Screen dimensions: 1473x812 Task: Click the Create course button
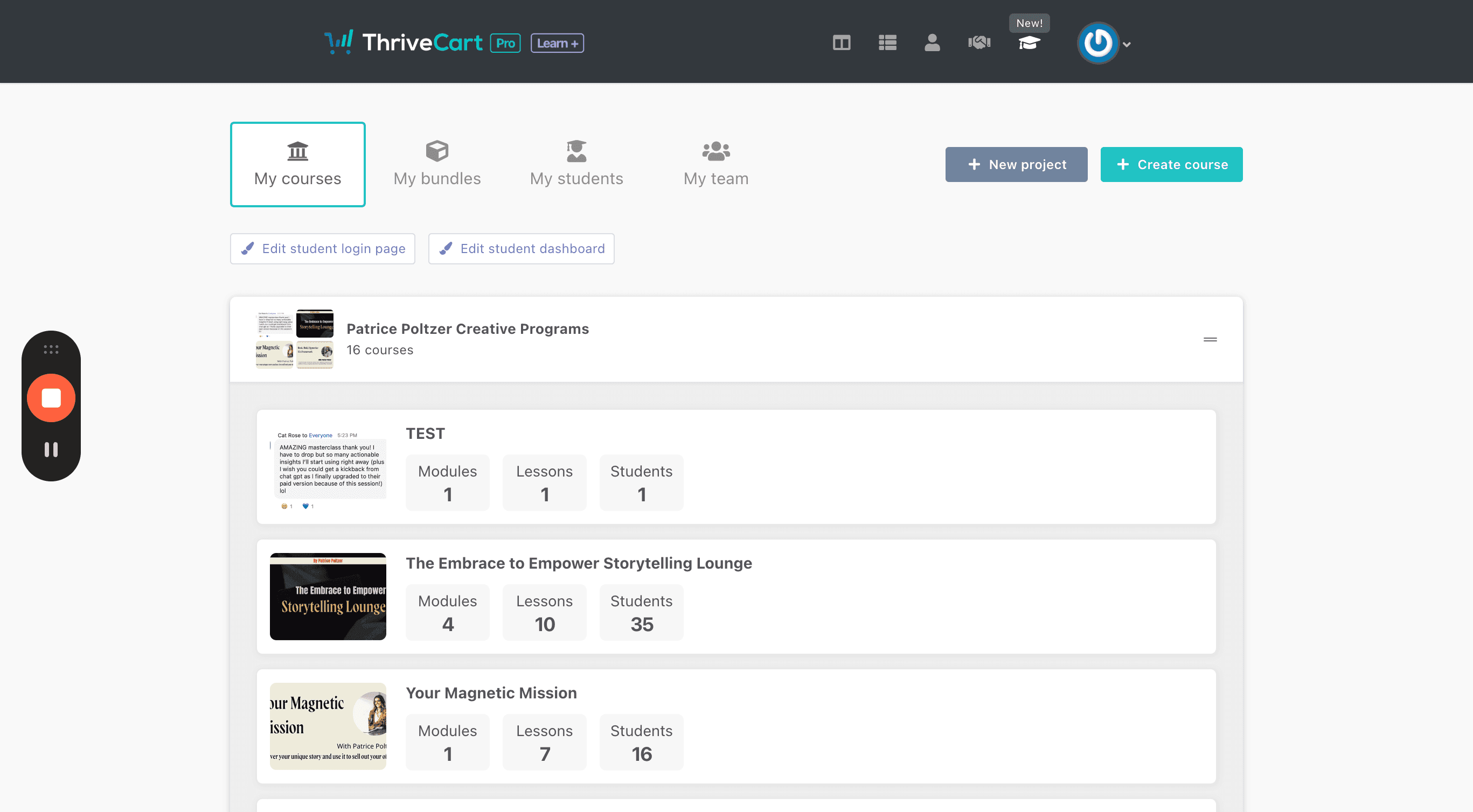click(x=1171, y=165)
